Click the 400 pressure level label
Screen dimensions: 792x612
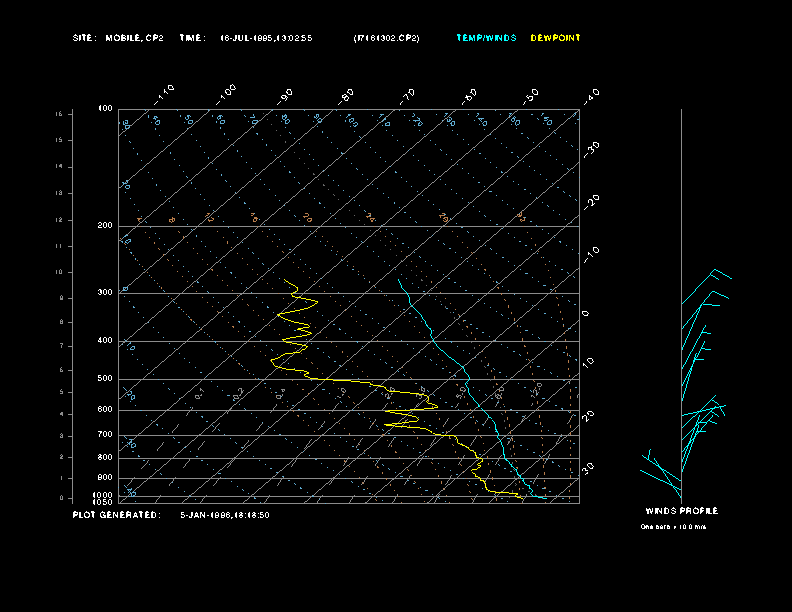point(105,340)
